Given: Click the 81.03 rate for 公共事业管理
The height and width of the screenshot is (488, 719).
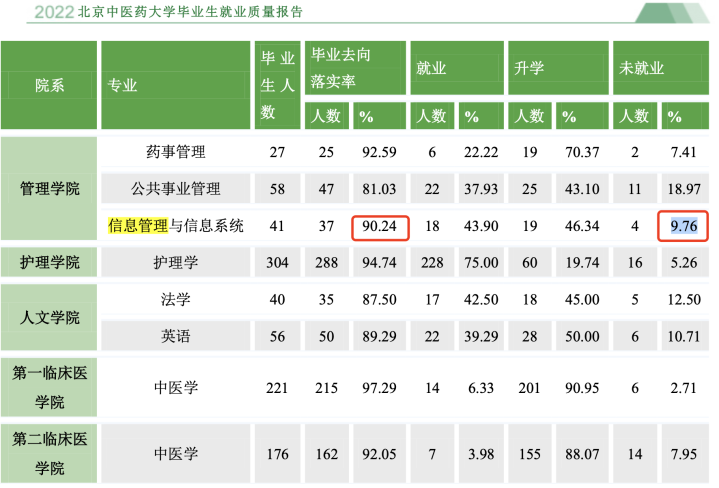Looking at the screenshot, I should point(379,189).
